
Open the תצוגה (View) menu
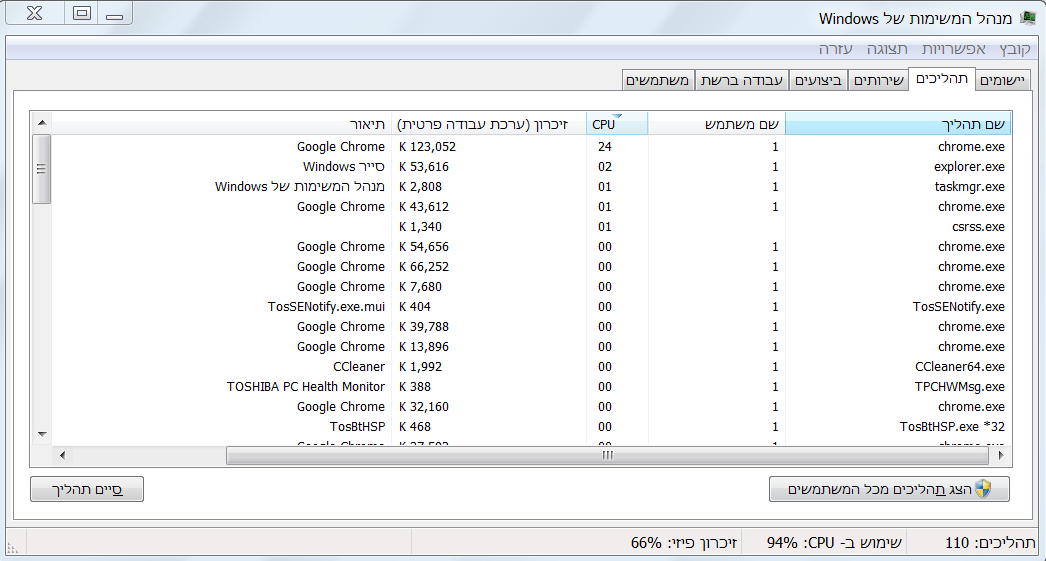tap(887, 49)
